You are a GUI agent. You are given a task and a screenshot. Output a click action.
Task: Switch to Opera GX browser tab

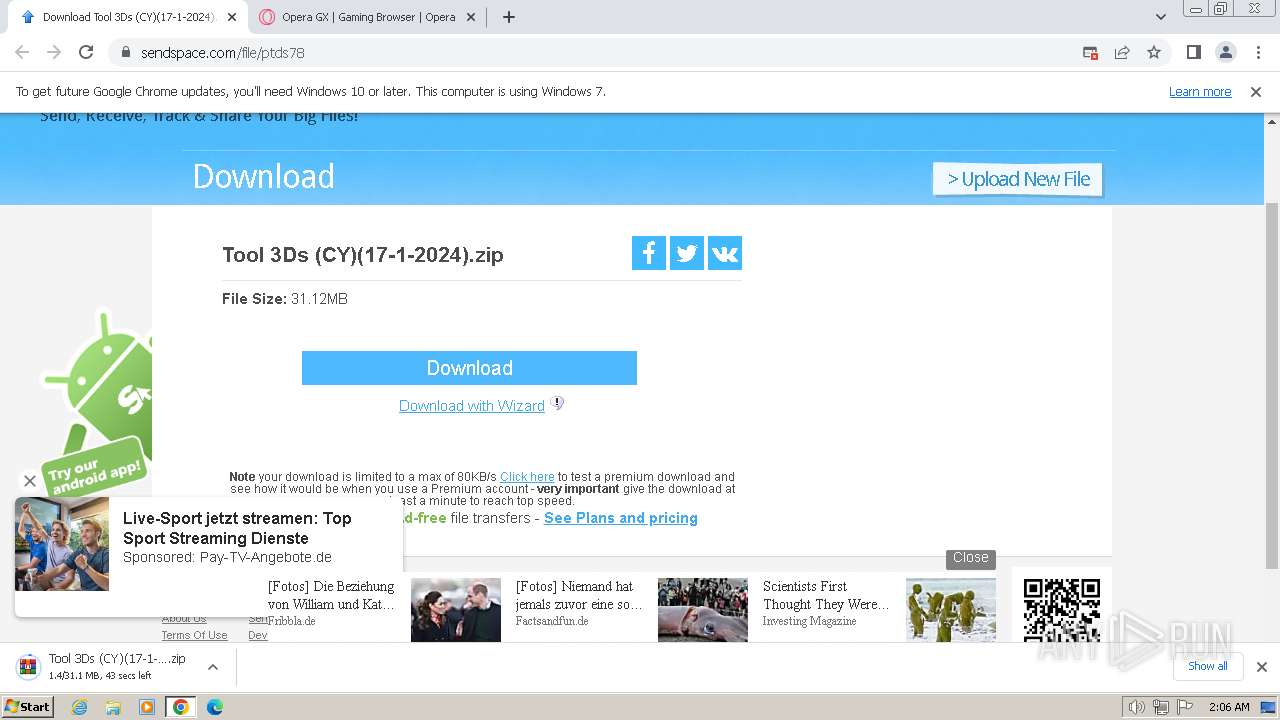pos(368,17)
